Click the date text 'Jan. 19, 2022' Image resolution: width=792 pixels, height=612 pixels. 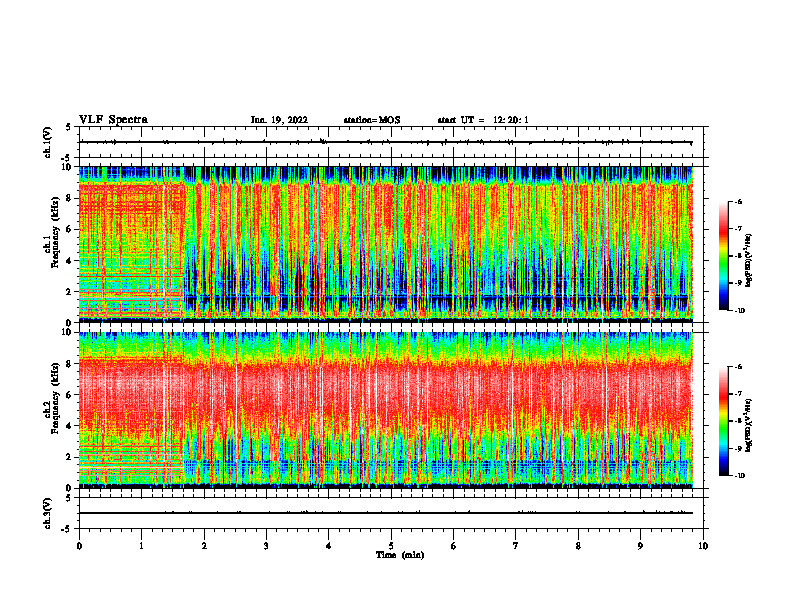(x=279, y=120)
